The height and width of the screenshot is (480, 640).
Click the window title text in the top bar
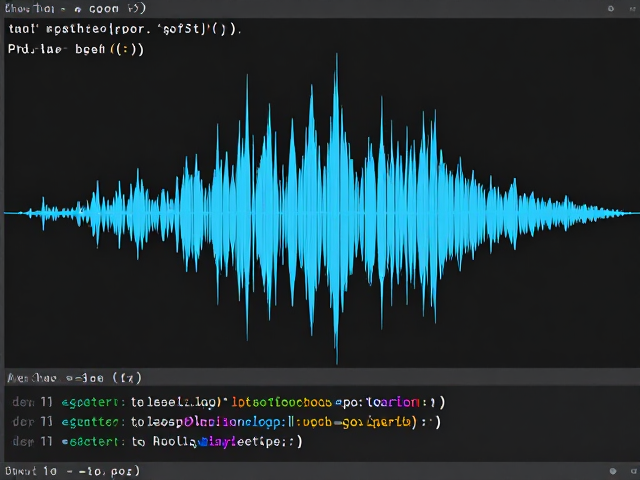pyautogui.click(x=75, y=8)
